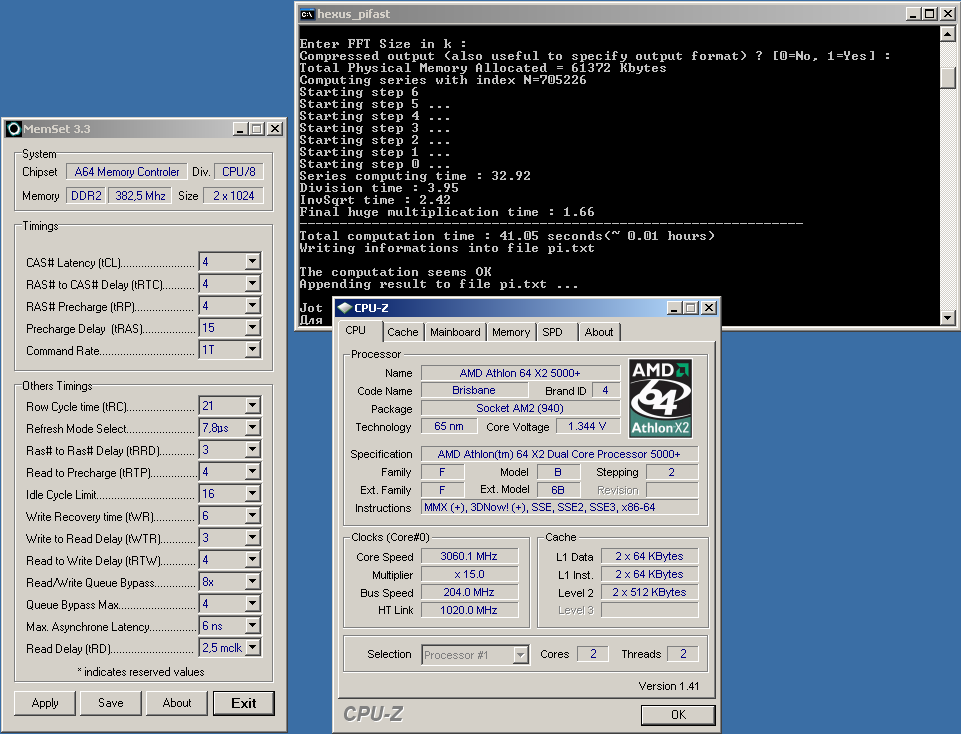Expand the Refresh Mode Select dropdown
Screen dimensions: 961x734
point(252,428)
